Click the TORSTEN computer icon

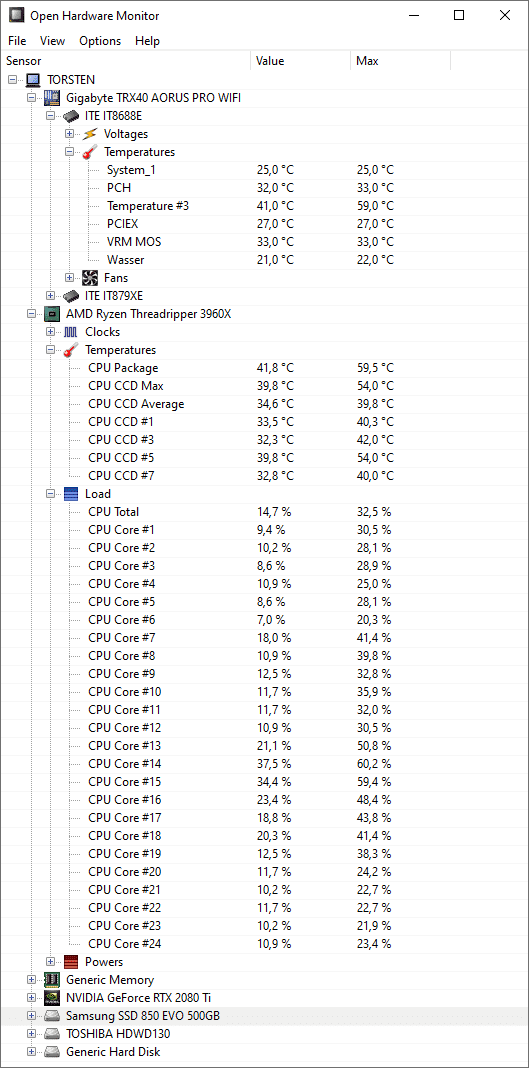click(x=33, y=80)
